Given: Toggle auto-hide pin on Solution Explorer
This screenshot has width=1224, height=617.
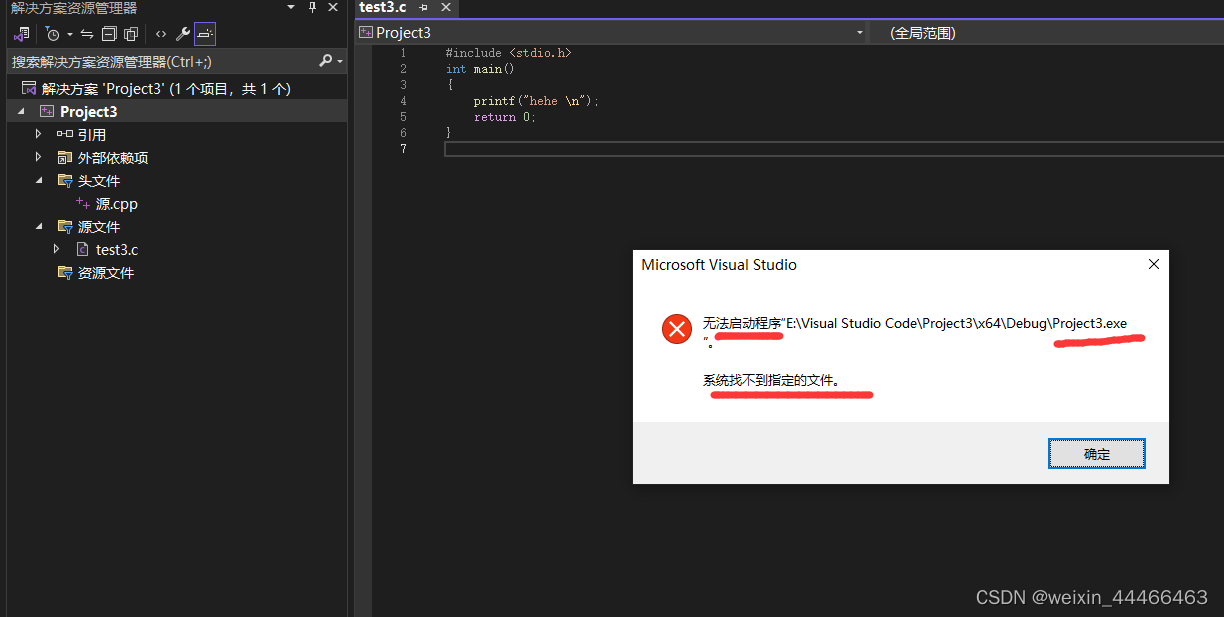Looking at the screenshot, I should pos(312,8).
